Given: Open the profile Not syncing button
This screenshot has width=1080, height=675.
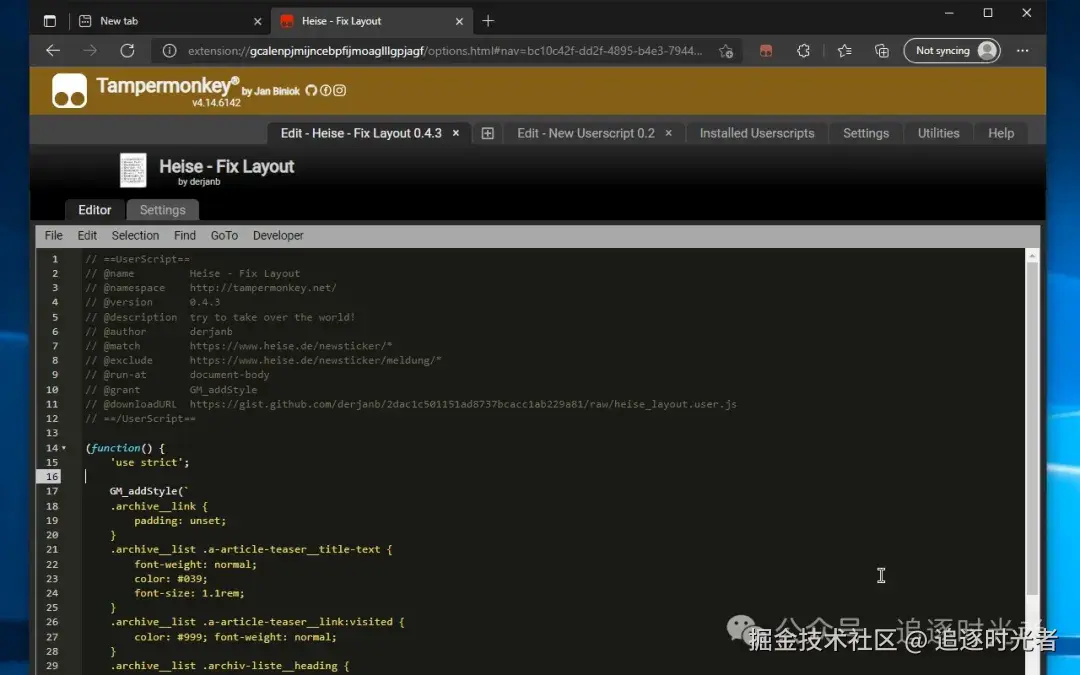Looking at the screenshot, I should pyautogui.click(x=952, y=51).
